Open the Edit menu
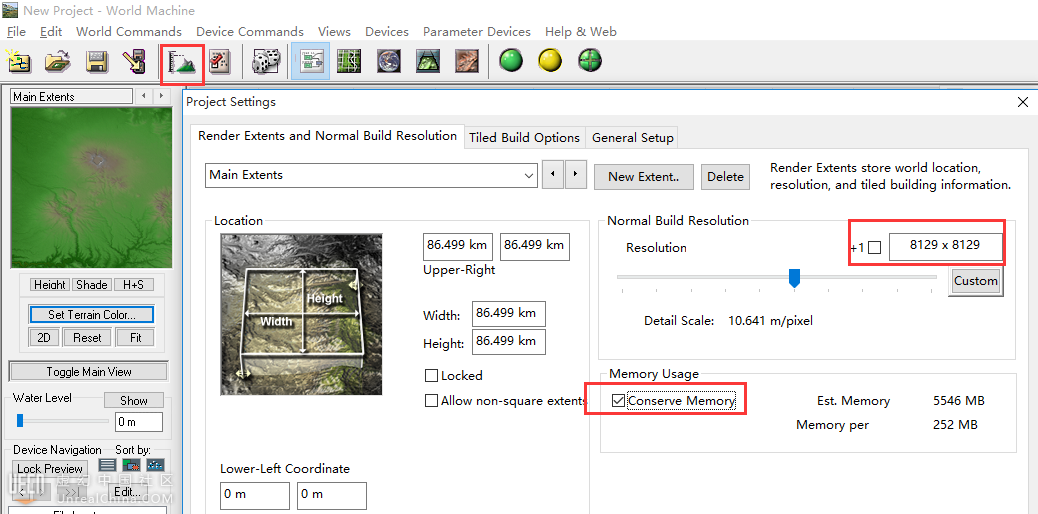The width and height of the screenshot is (1038, 514). click(x=51, y=31)
